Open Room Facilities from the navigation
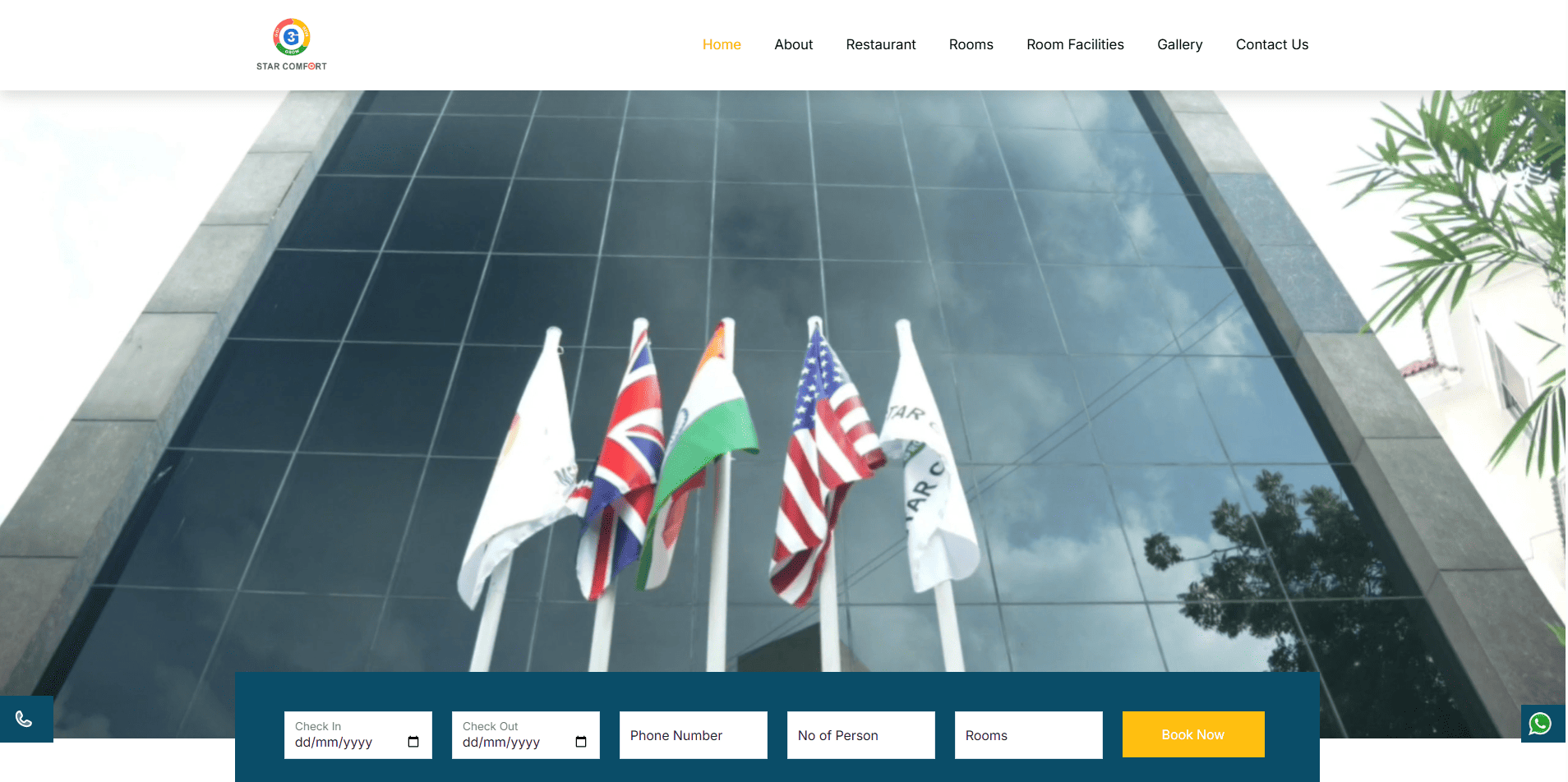This screenshot has height=782, width=1568. (1074, 44)
